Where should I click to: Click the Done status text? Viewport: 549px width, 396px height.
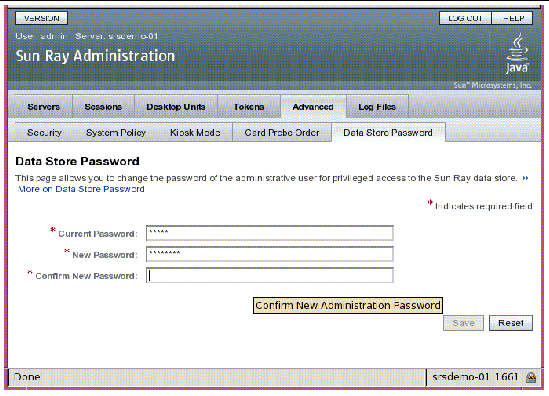click(x=27, y=377)
